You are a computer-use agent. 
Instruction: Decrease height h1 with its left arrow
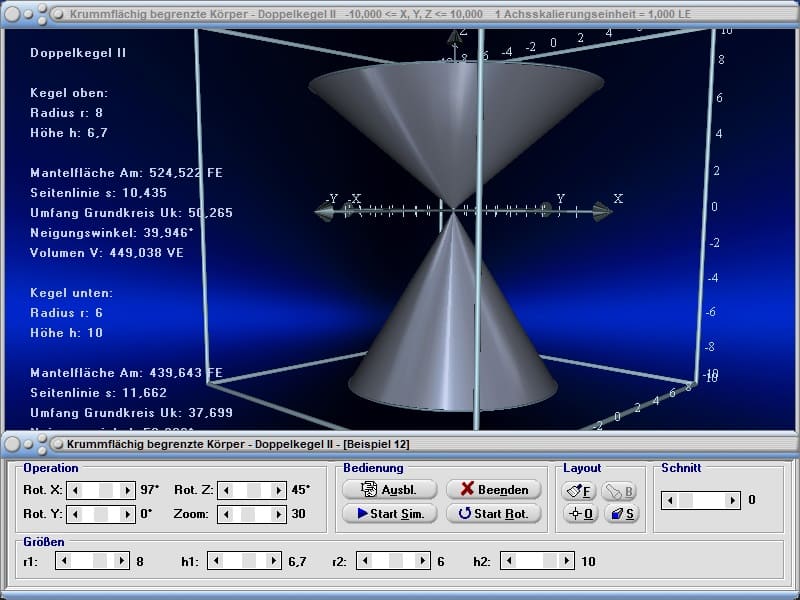[x=216, y=561]
